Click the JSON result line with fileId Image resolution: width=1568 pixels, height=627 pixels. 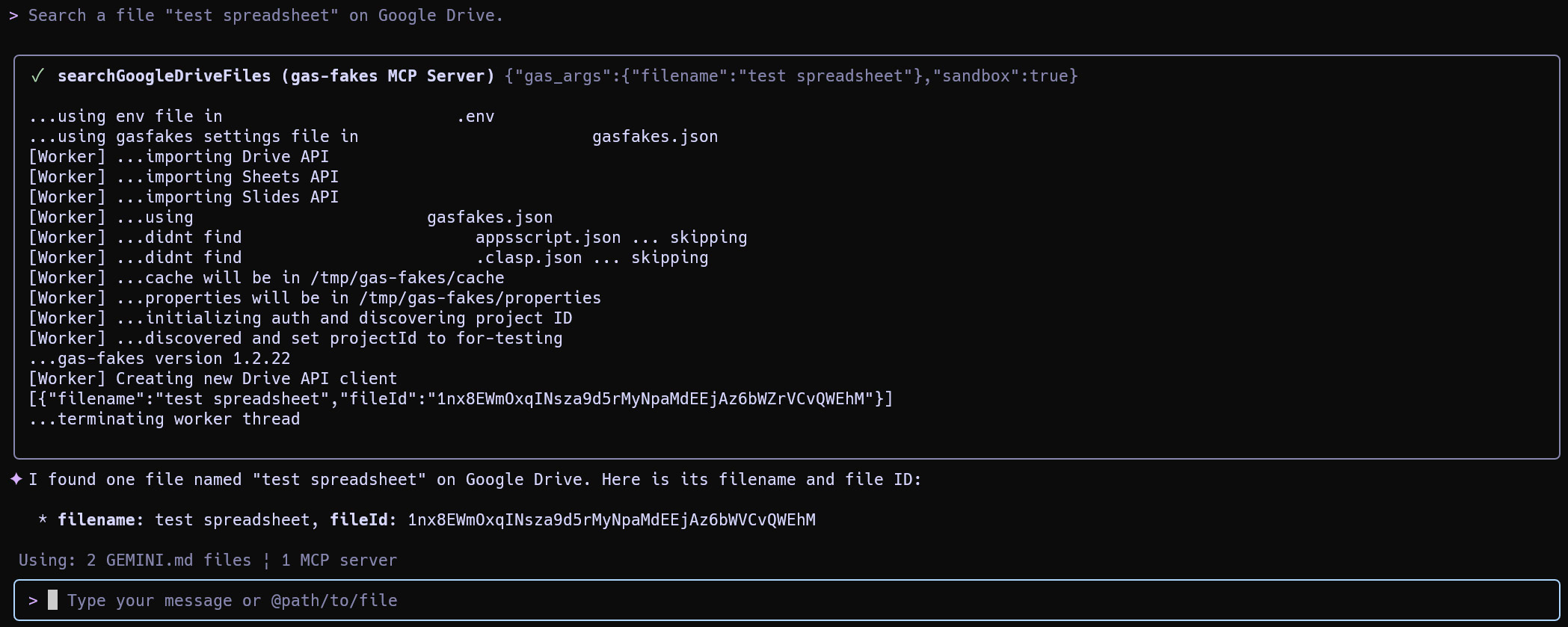461,399
